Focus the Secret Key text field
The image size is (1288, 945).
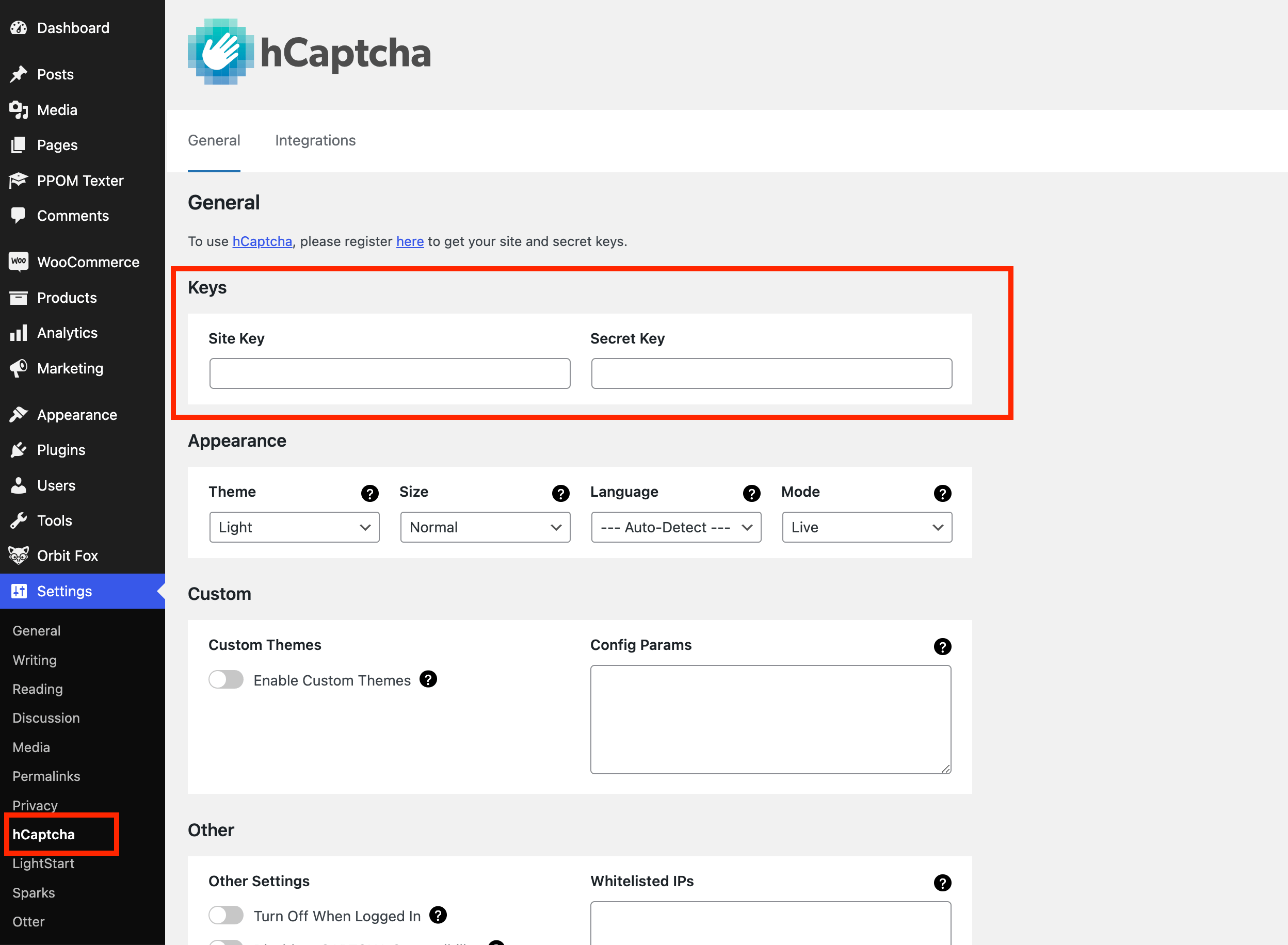click(x=771, y=373)
